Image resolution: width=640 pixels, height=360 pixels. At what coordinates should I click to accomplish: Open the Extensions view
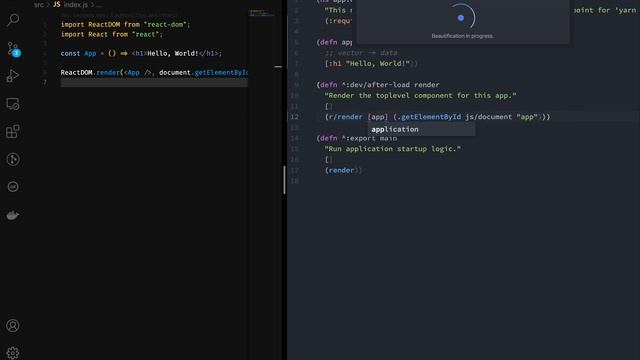(x=13, y=131)
